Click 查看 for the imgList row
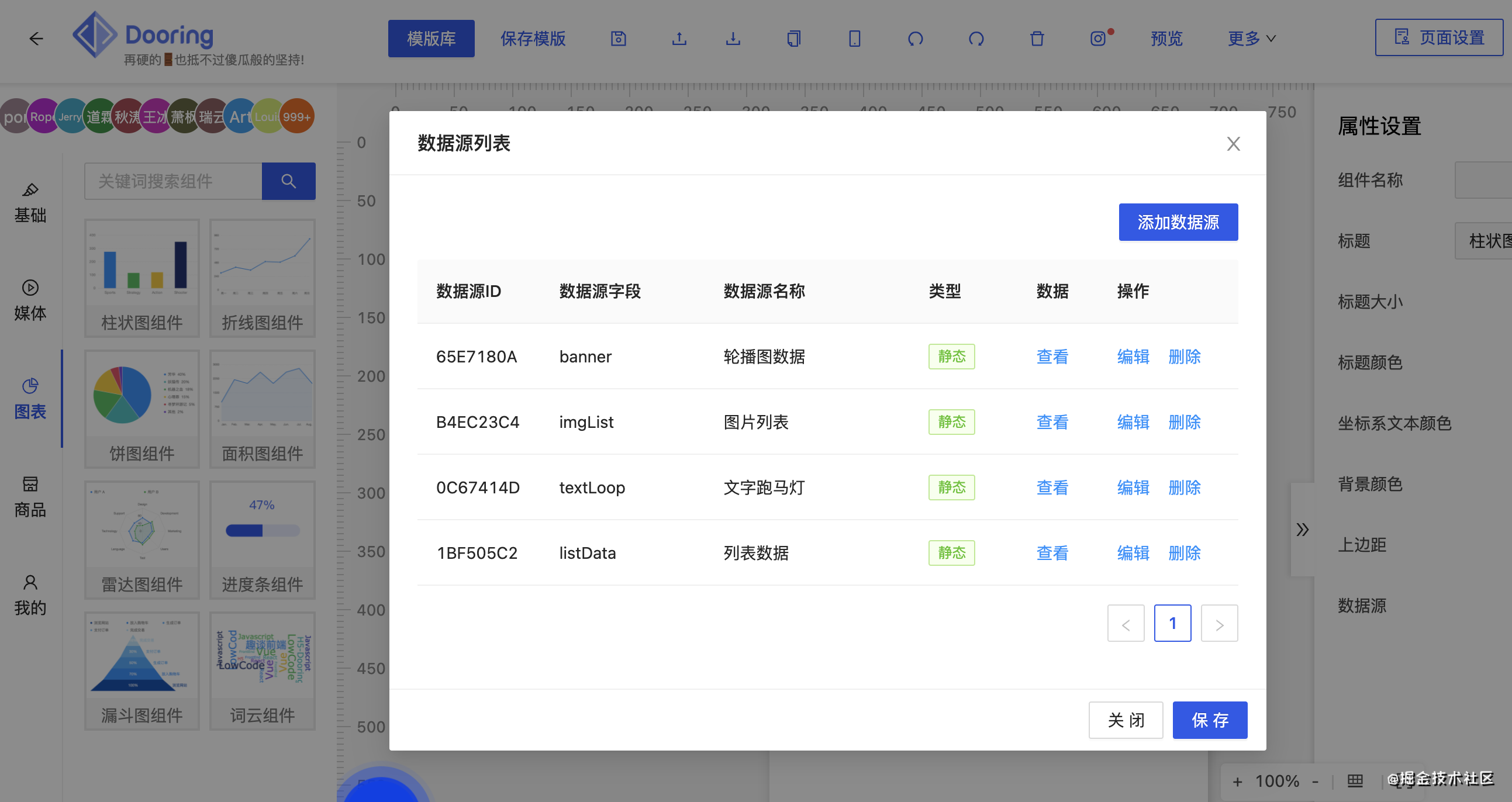This screenshot has width=1512, height=802. pyautogui.click(x=1052, y=422)
